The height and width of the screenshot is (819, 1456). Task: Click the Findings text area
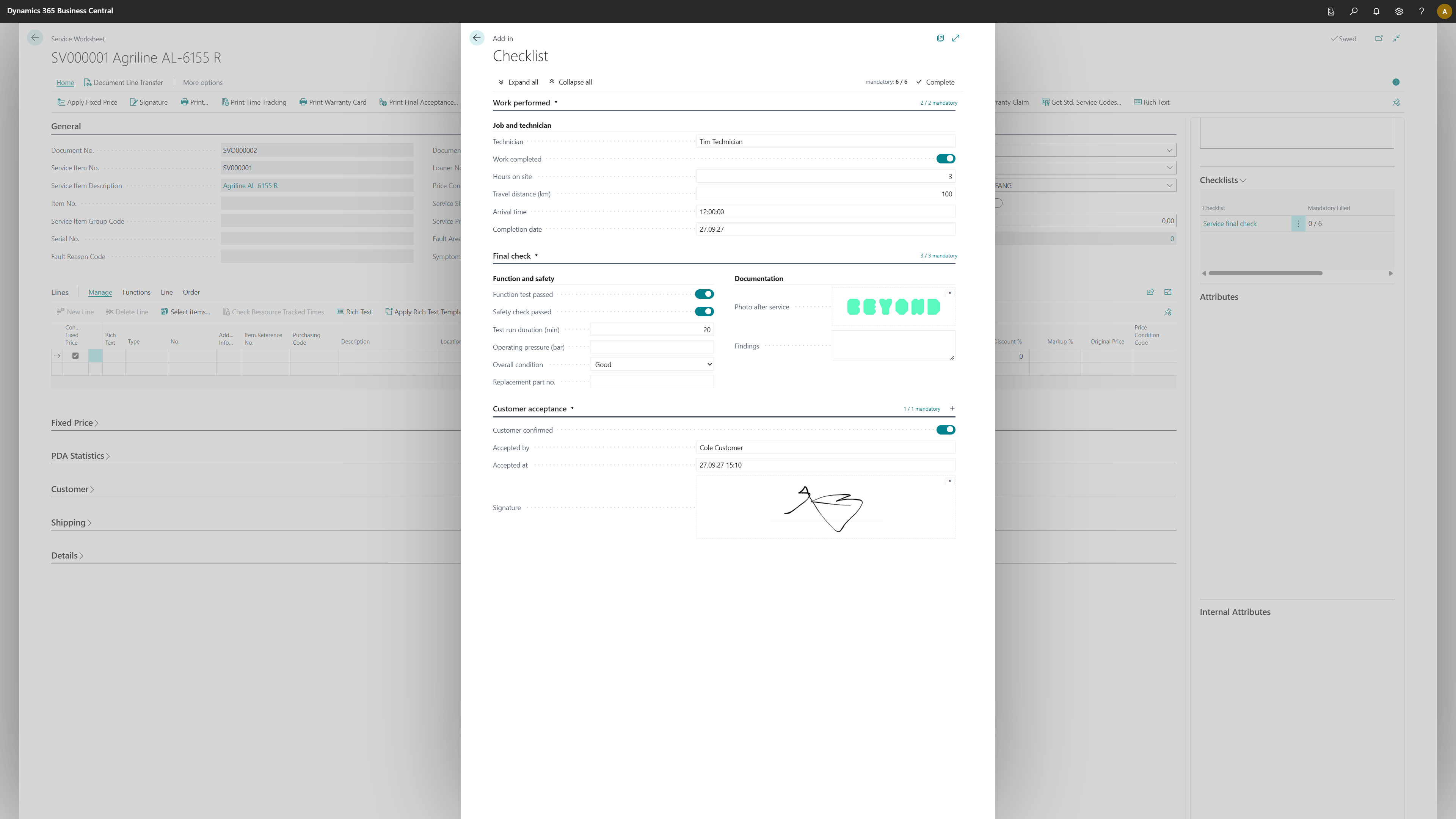click(893, 346)
